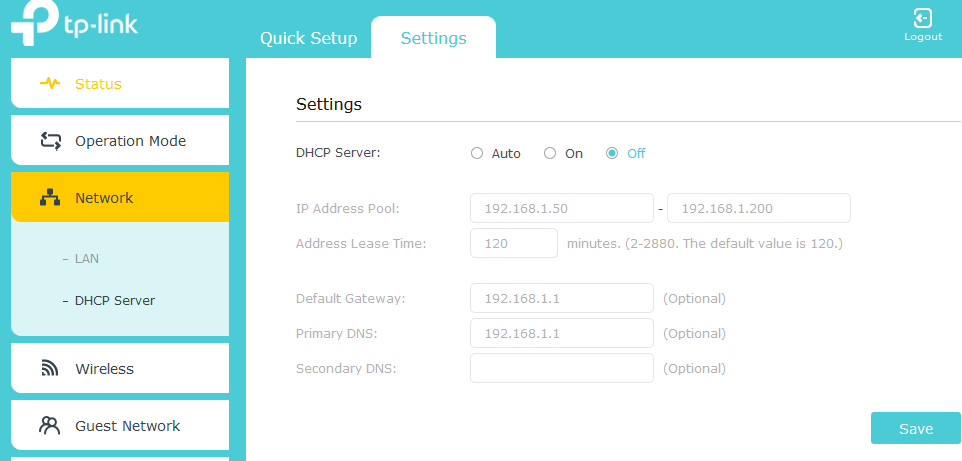This screenshot has height=461, width=962.
Task: Click the tp-link logo icon
Action: tap(34, 23)
